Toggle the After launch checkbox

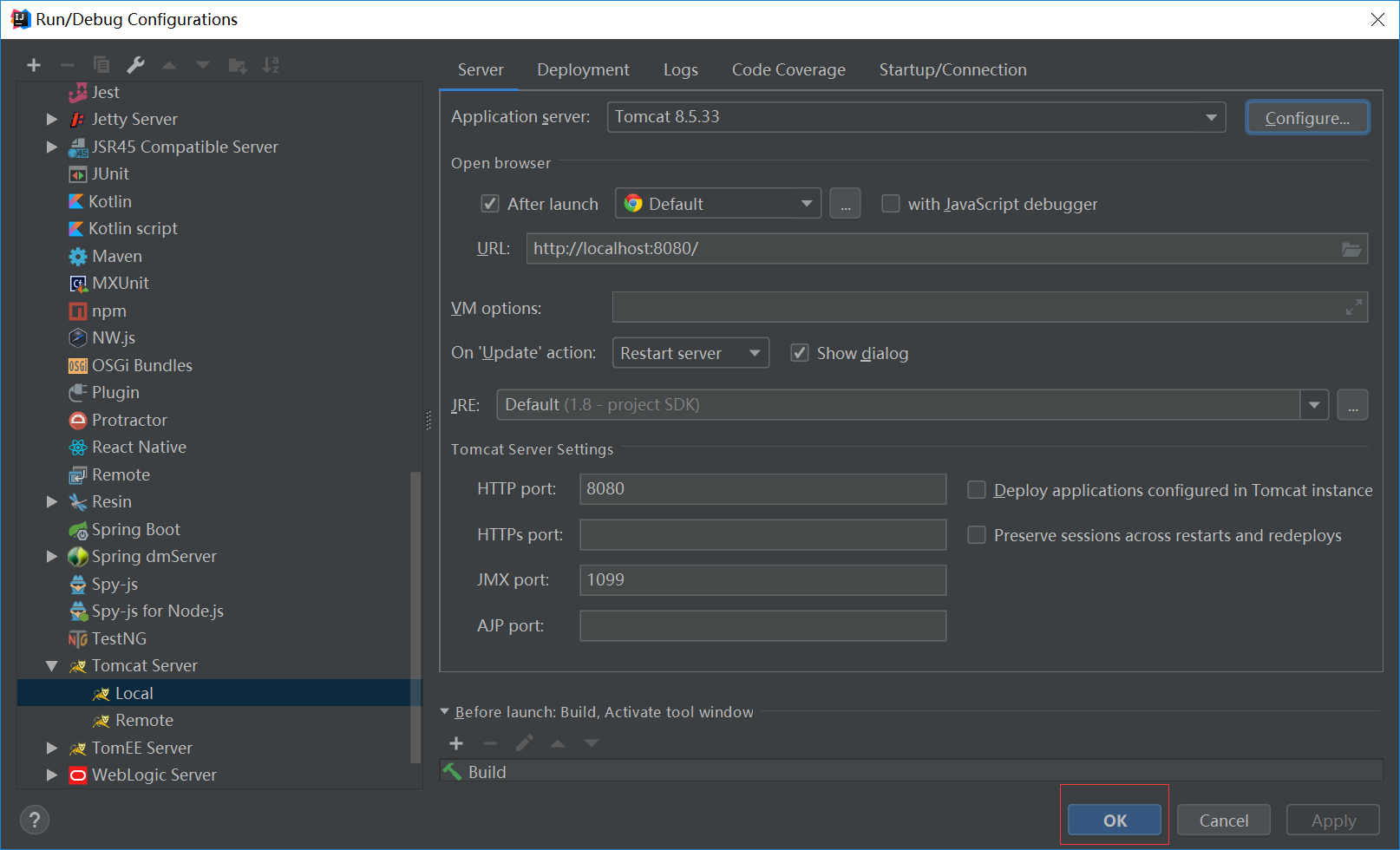pyautogui.click(x=490, y=204)
